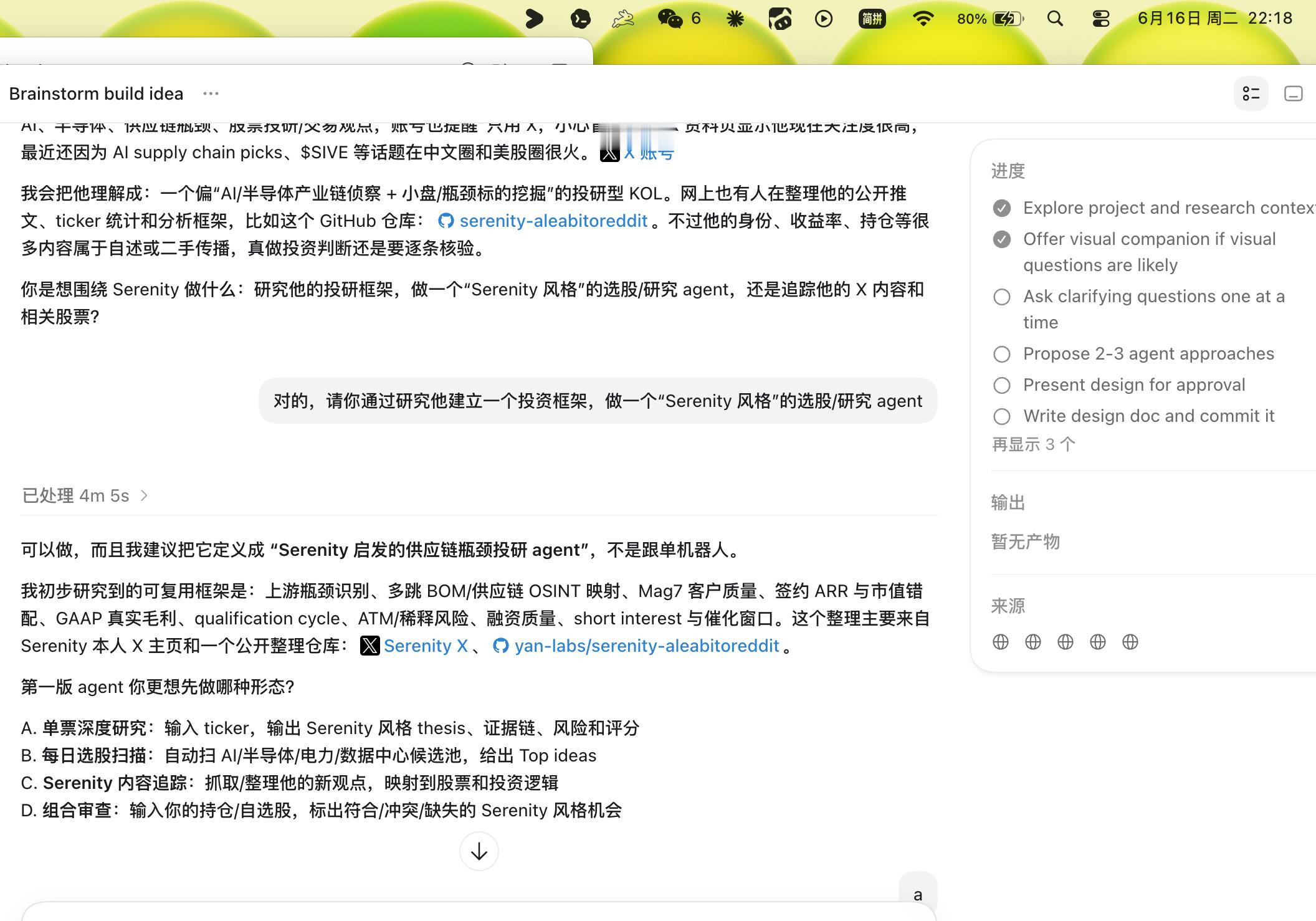Viewport: 1316px width, 921px height.
Task: Click second globe source icon
Action: 1033,642
